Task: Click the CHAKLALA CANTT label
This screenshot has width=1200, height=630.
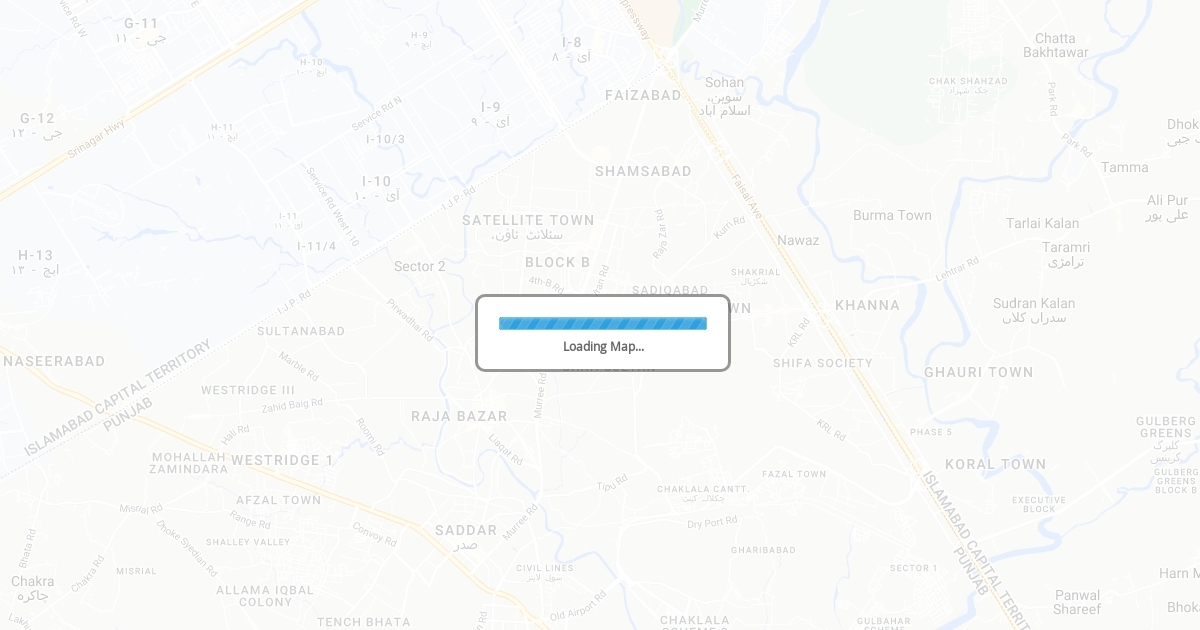Action: [701, 489]
